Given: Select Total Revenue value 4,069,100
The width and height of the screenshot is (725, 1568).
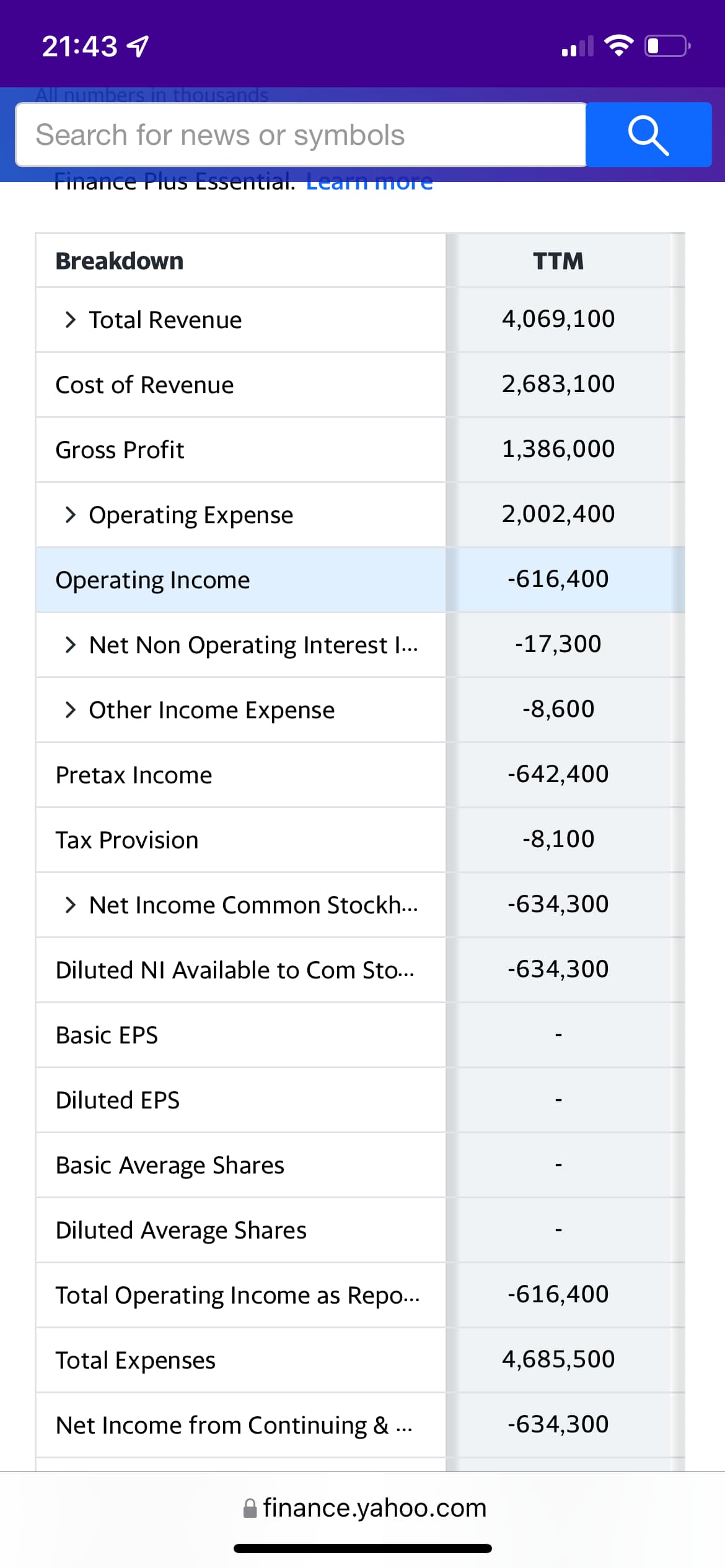Looking at the screenshot, I should pyautogui.click(x=558, y=319).
